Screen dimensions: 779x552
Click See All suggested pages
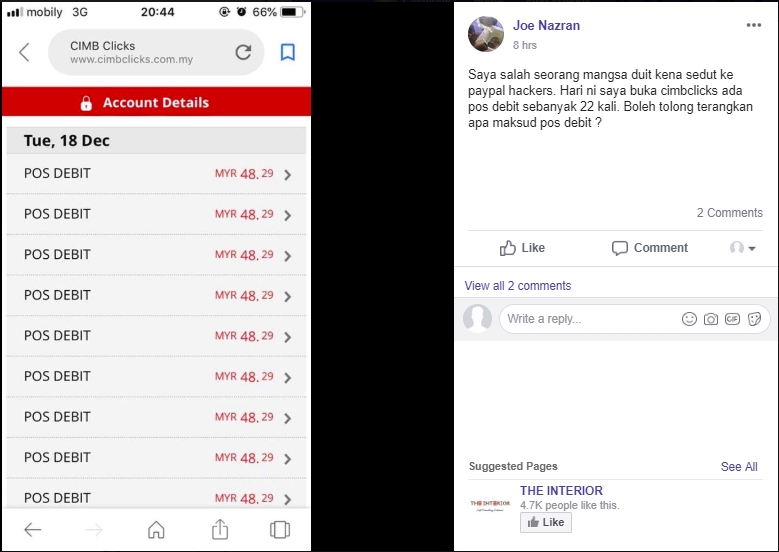tap(738, 467)
